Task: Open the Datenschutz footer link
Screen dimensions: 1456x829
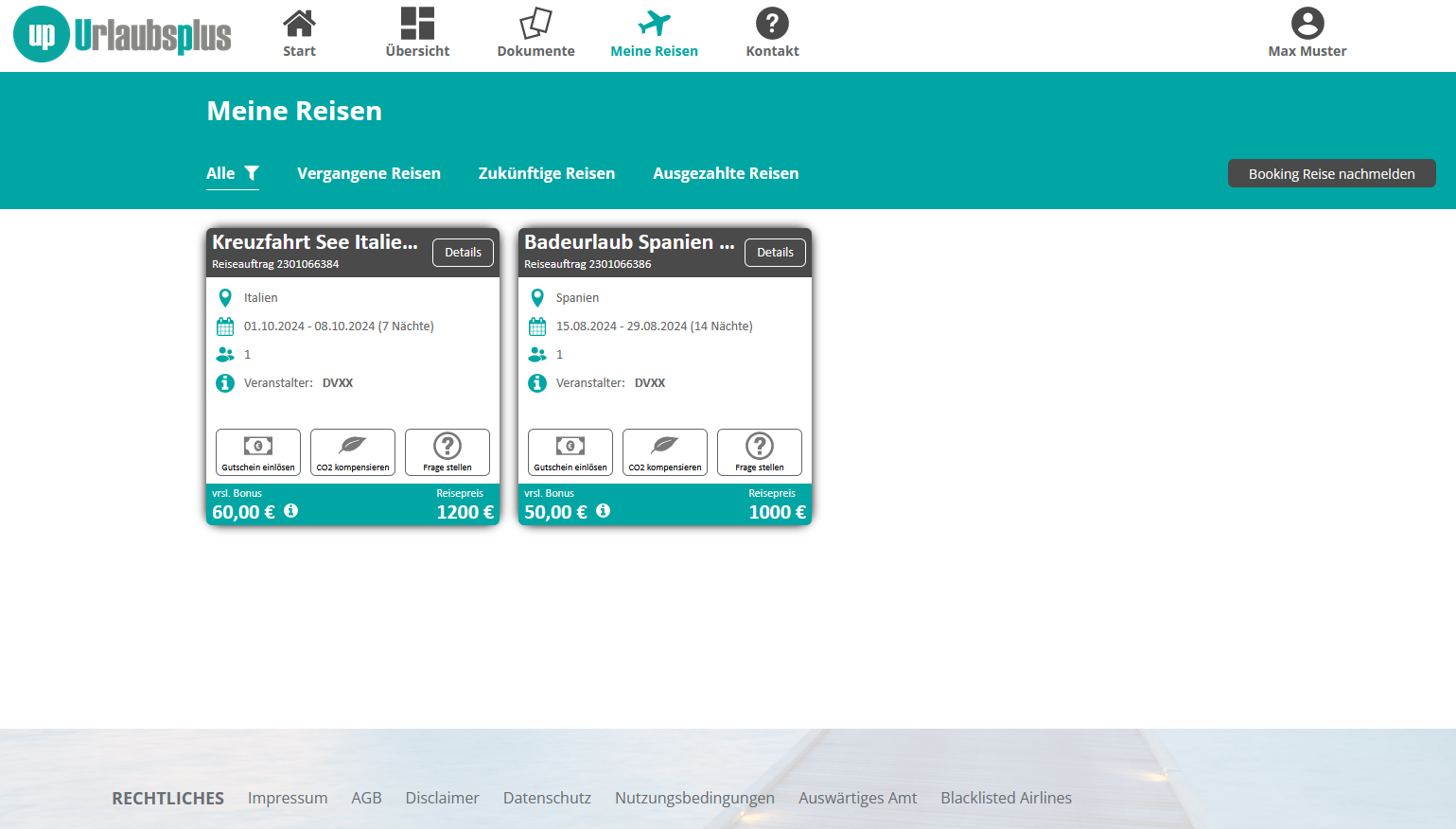Action: tap(547, 798)
